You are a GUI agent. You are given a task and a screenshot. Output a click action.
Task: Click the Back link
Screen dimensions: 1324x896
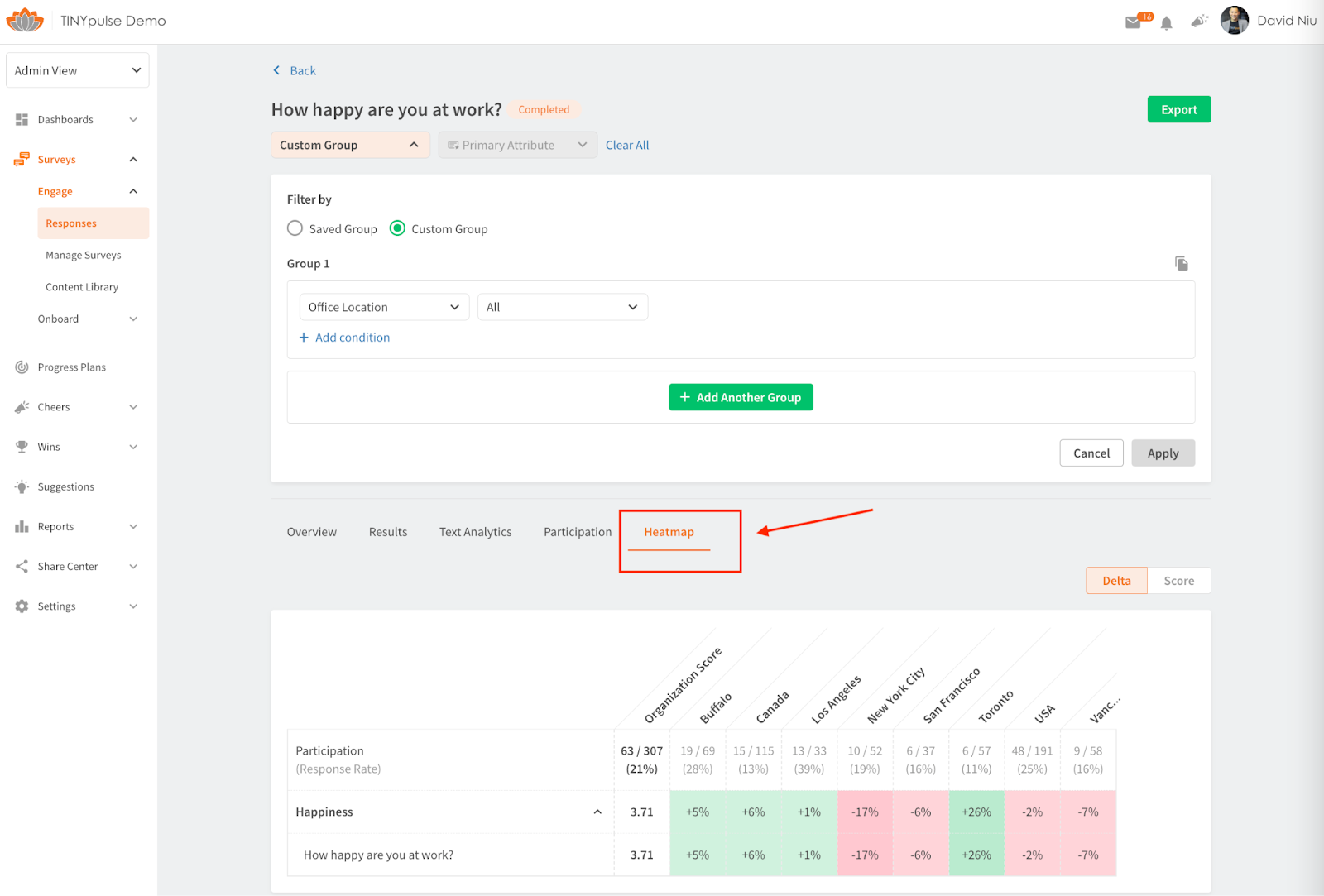click(303, 70)
